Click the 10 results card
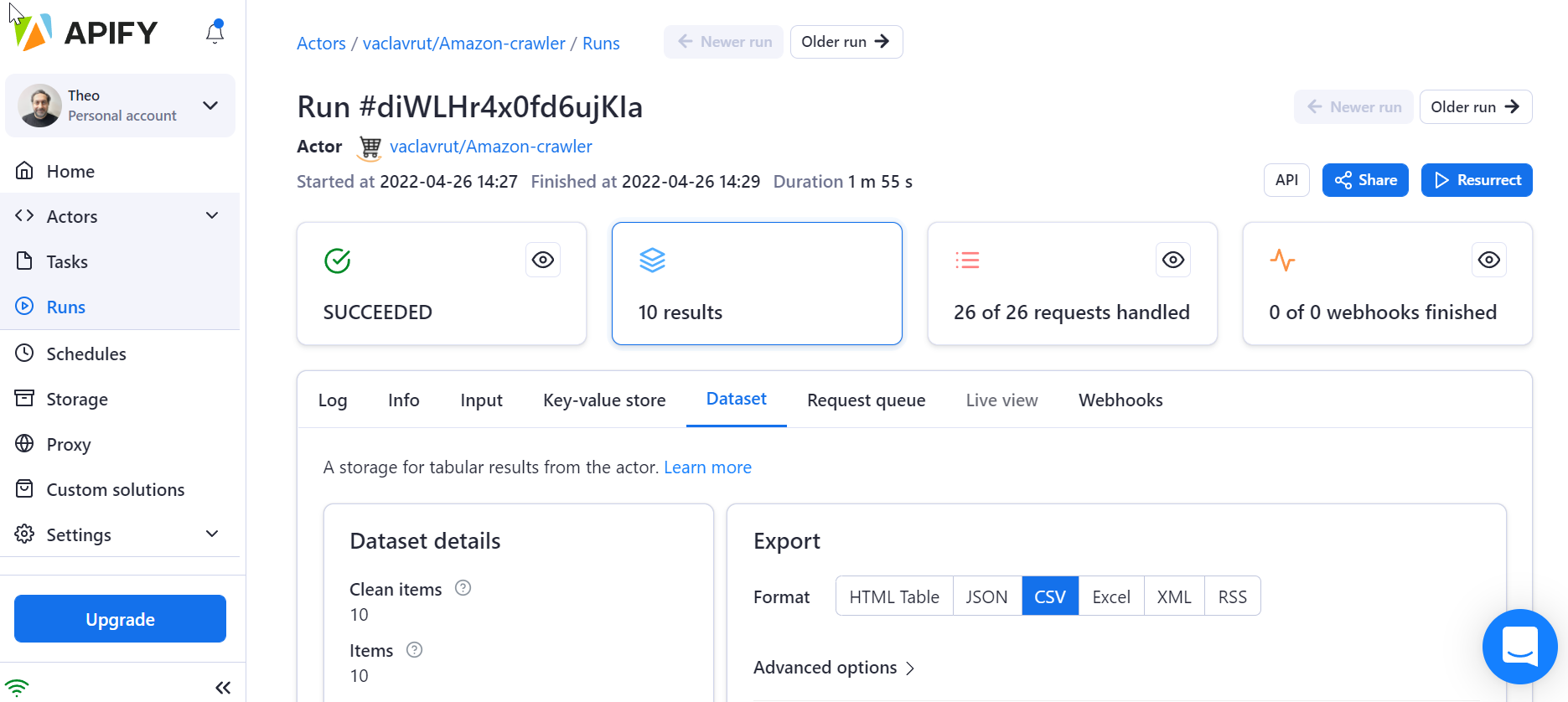1568x702 pixels. tap(757, 283)
